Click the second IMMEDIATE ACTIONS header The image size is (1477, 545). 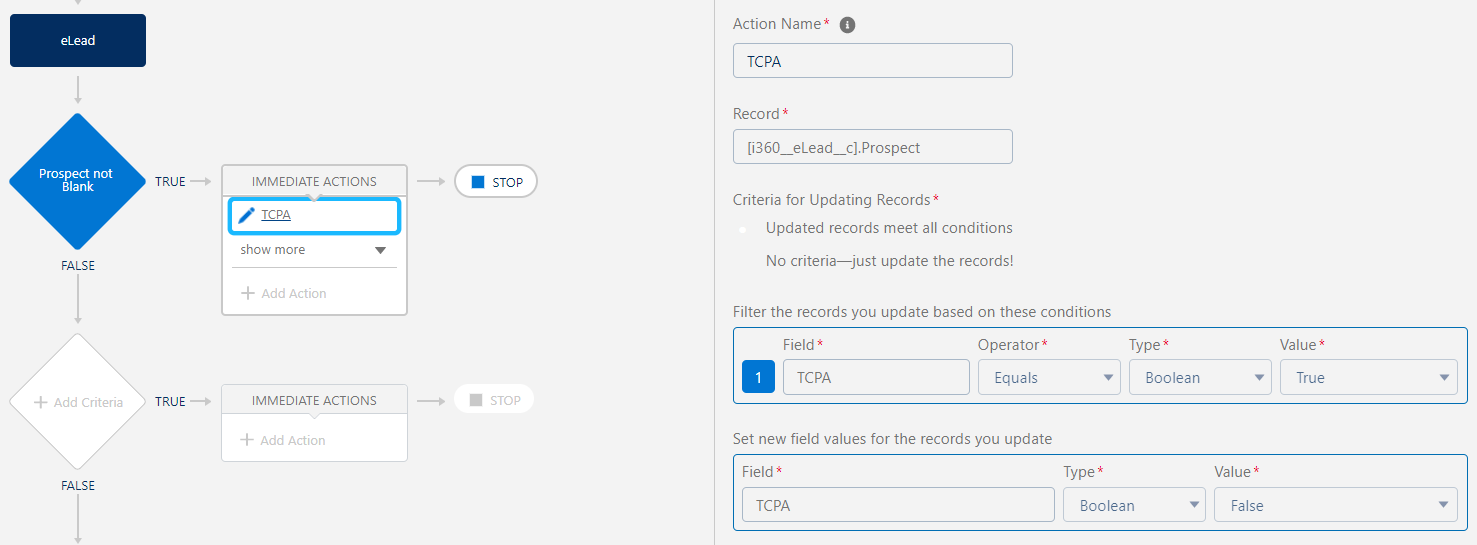click(x=314, y=400)
